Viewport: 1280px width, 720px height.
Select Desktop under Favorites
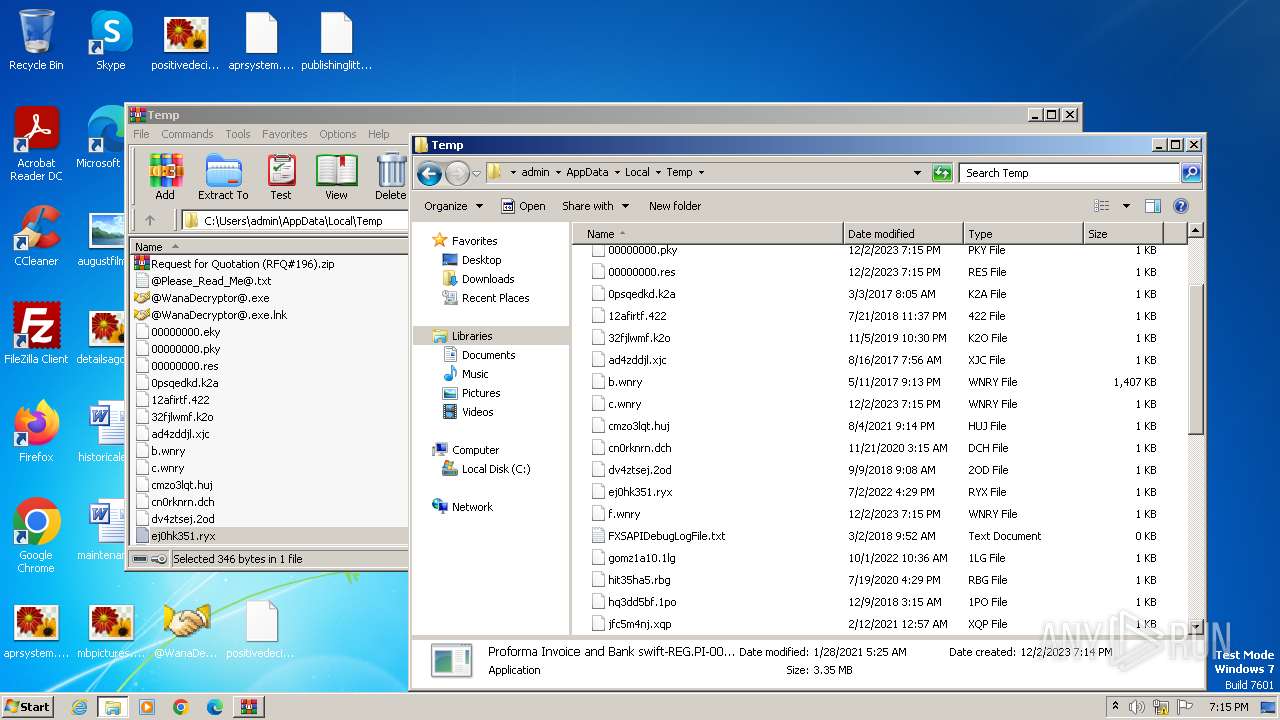[481, 260]
